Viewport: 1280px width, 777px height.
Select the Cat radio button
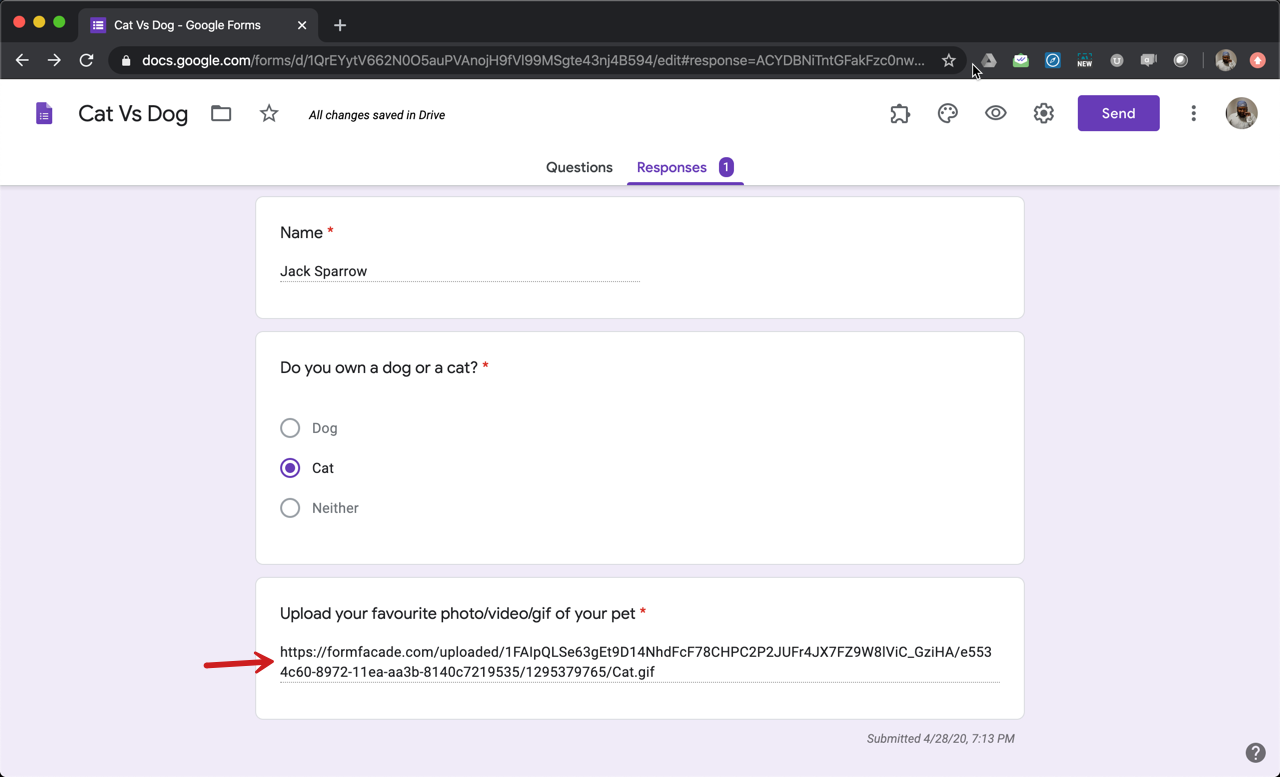pos(290,468)
